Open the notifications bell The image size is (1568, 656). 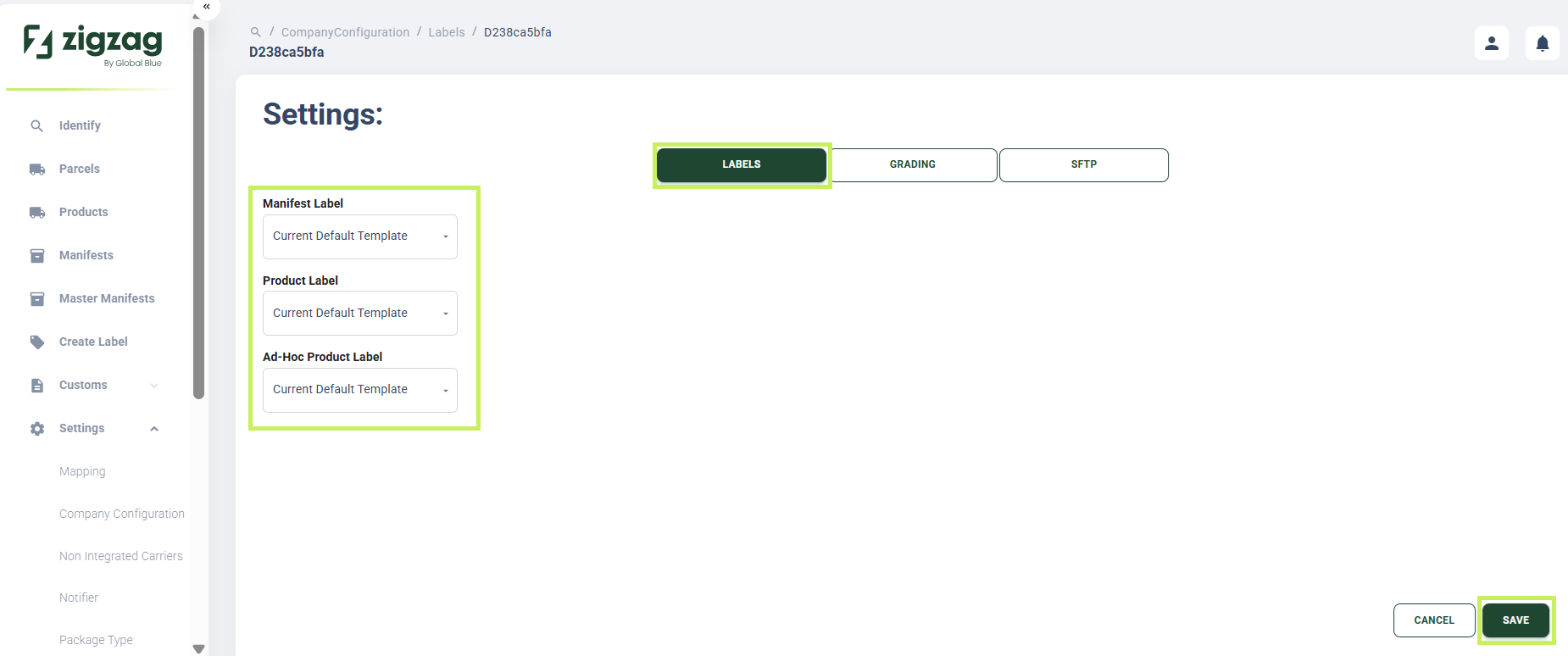(1543, 43)
